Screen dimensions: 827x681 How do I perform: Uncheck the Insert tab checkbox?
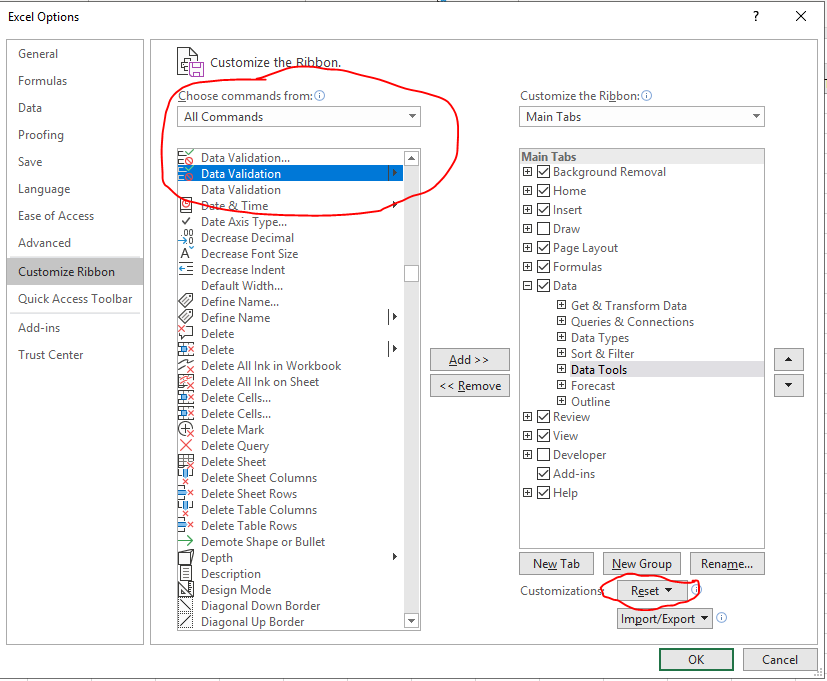coord(543,209)
